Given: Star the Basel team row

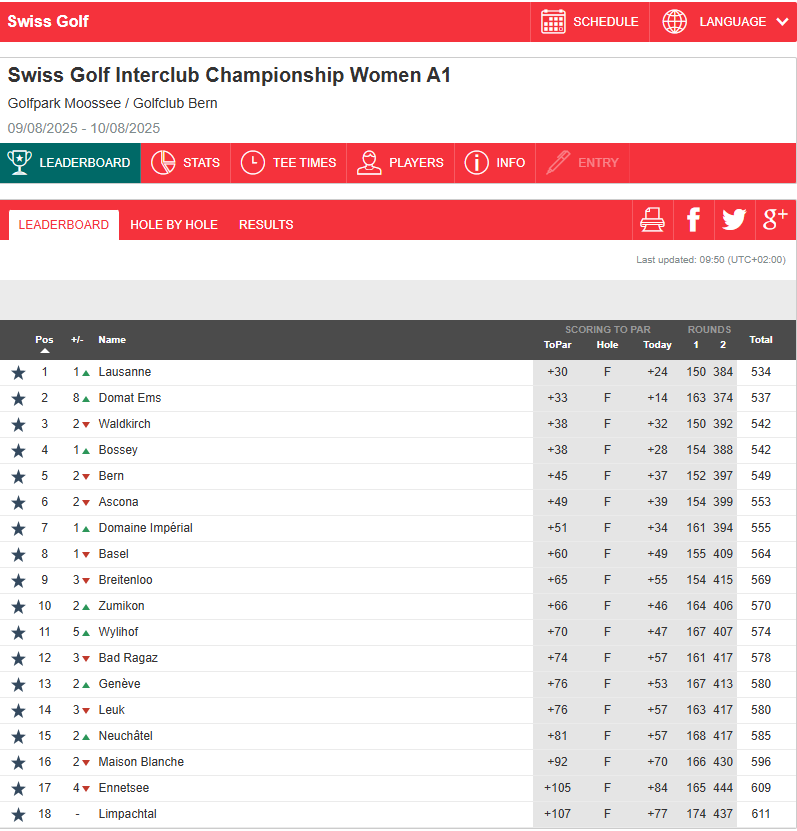Looking at the screenshot, I should (x=19, y=554).
